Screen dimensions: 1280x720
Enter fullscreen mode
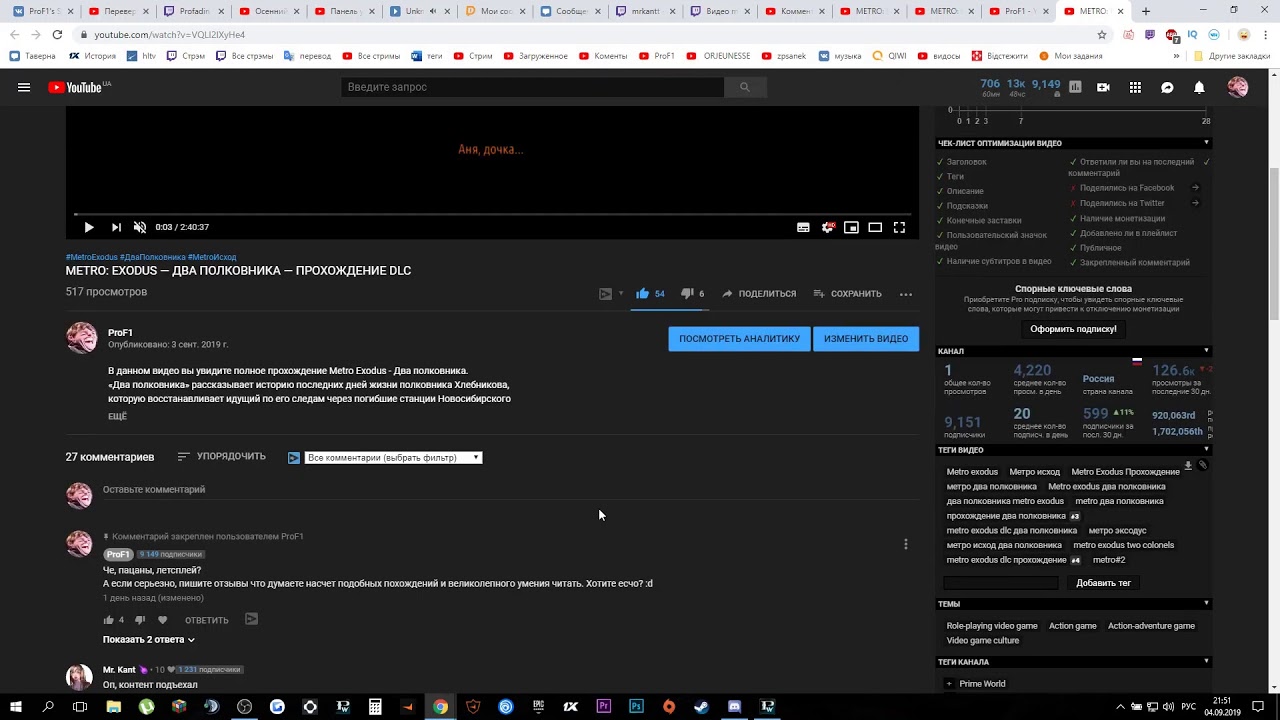[x=899, y=227]
